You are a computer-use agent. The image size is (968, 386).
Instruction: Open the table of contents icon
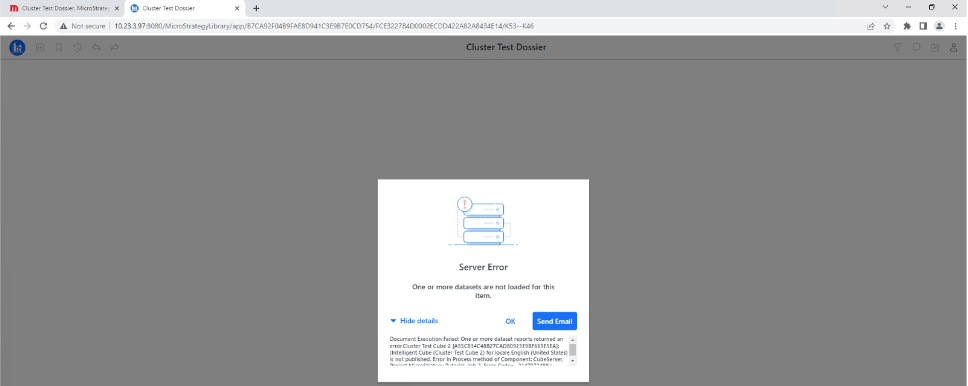pos(40,48)
